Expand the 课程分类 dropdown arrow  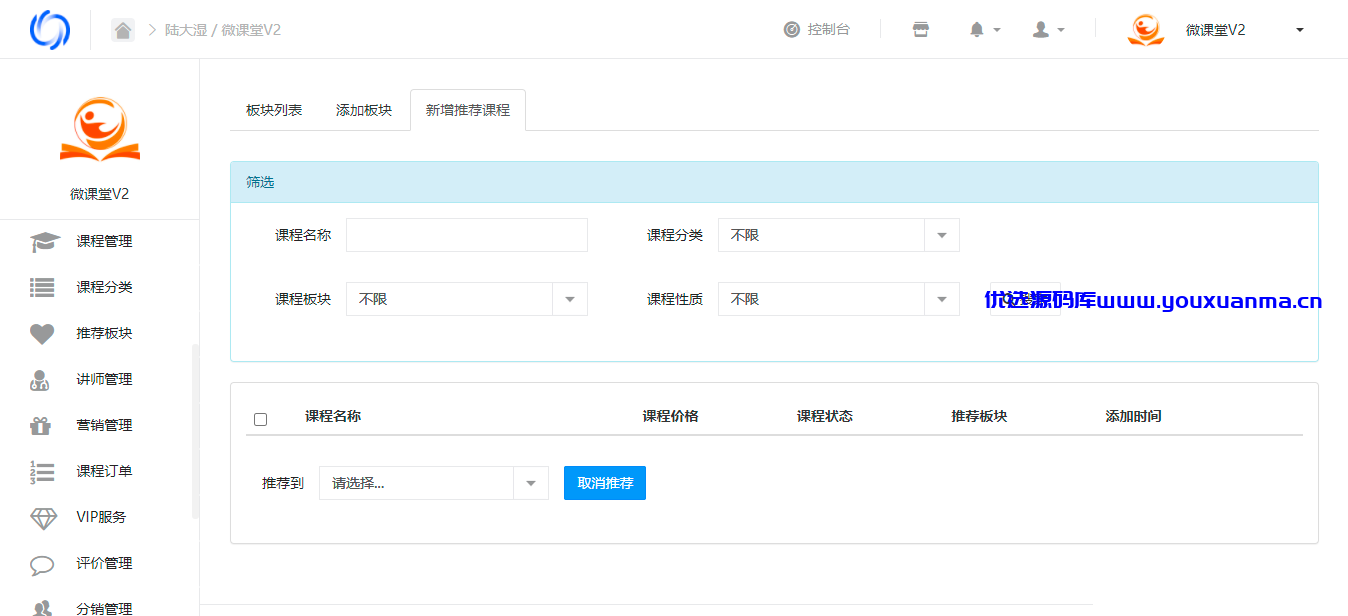click(x=941, y=235)
